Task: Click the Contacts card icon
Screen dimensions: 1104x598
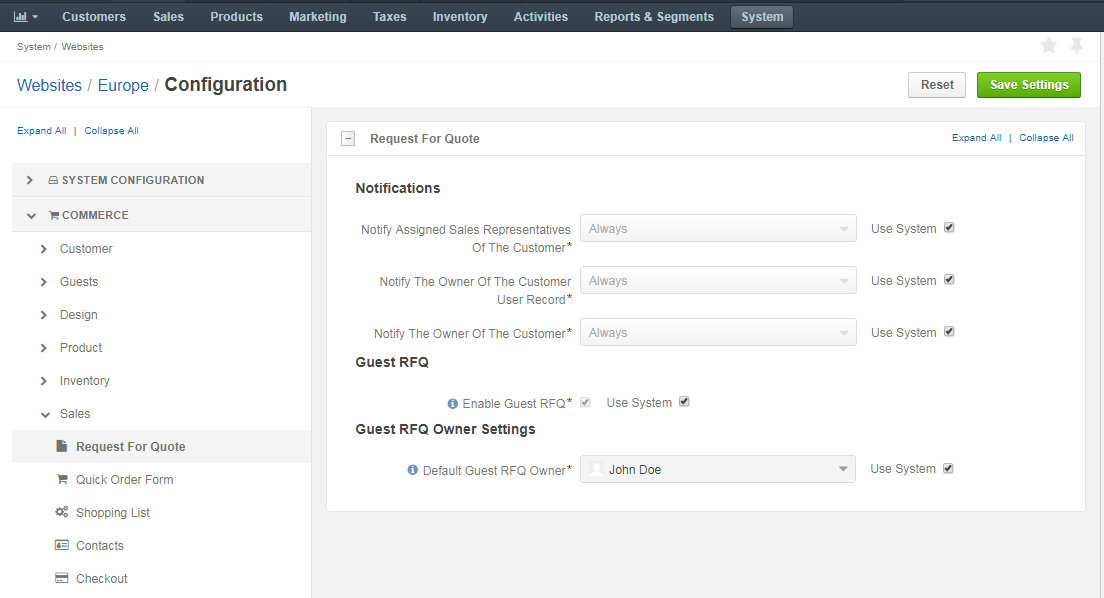Action: 62,545
